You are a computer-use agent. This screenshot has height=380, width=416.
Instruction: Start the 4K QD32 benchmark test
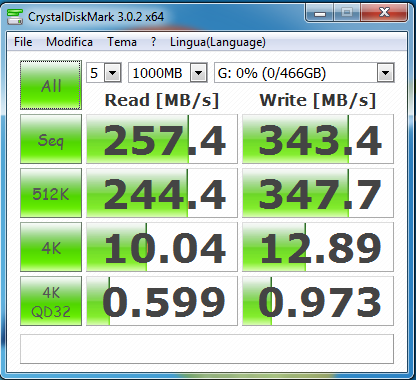(x=51, y=301)
